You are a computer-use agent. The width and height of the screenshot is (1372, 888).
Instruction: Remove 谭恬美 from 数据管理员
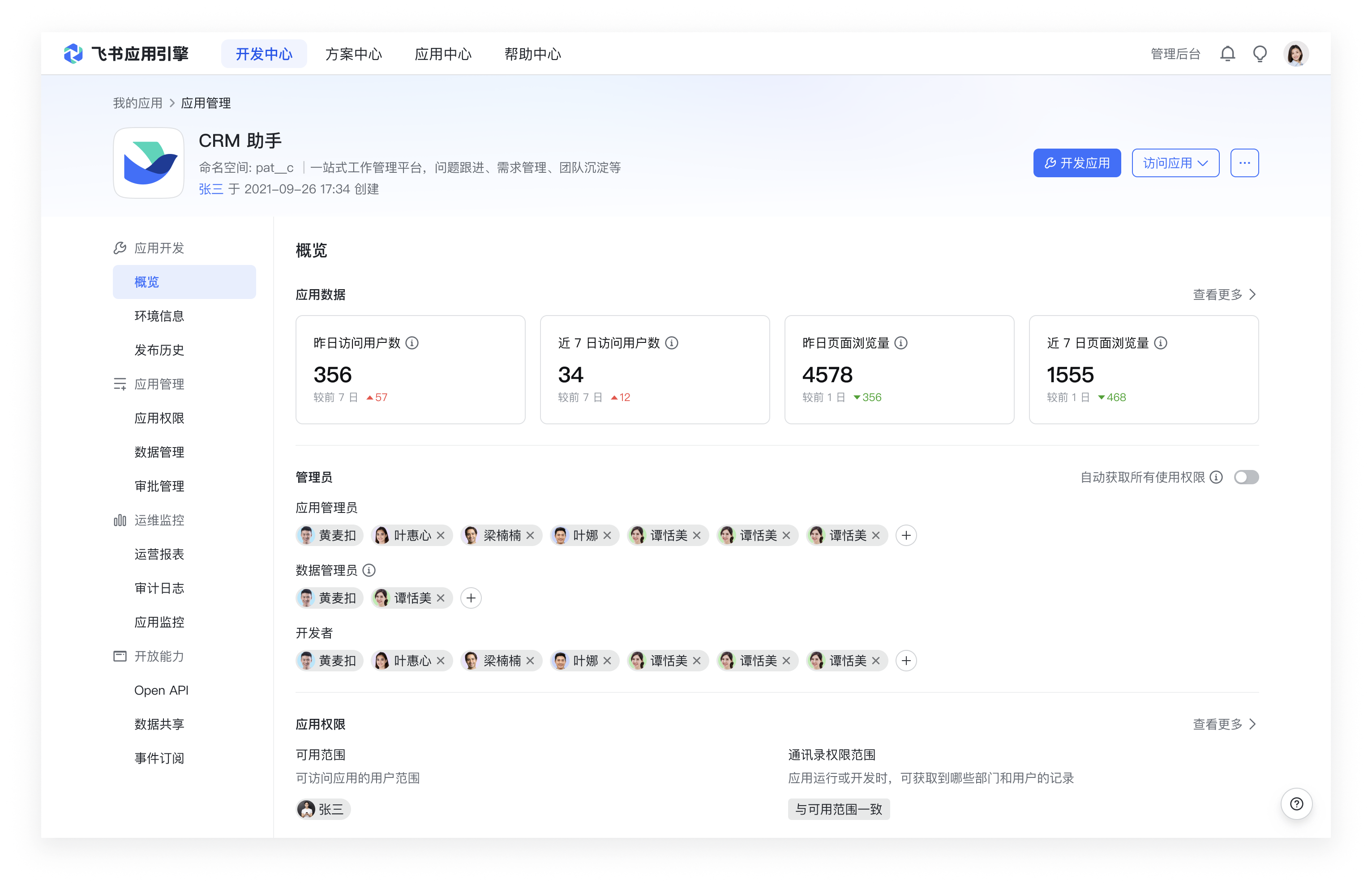point(441,598)
